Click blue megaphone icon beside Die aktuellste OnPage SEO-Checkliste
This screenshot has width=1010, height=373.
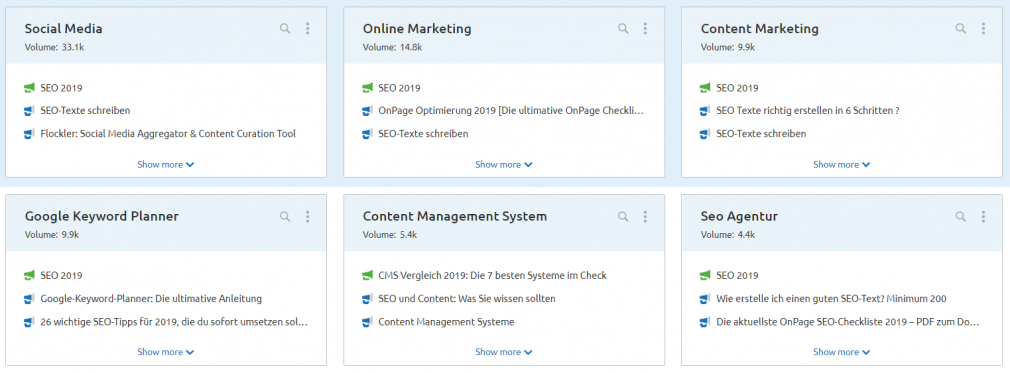(x=705, y=321)
